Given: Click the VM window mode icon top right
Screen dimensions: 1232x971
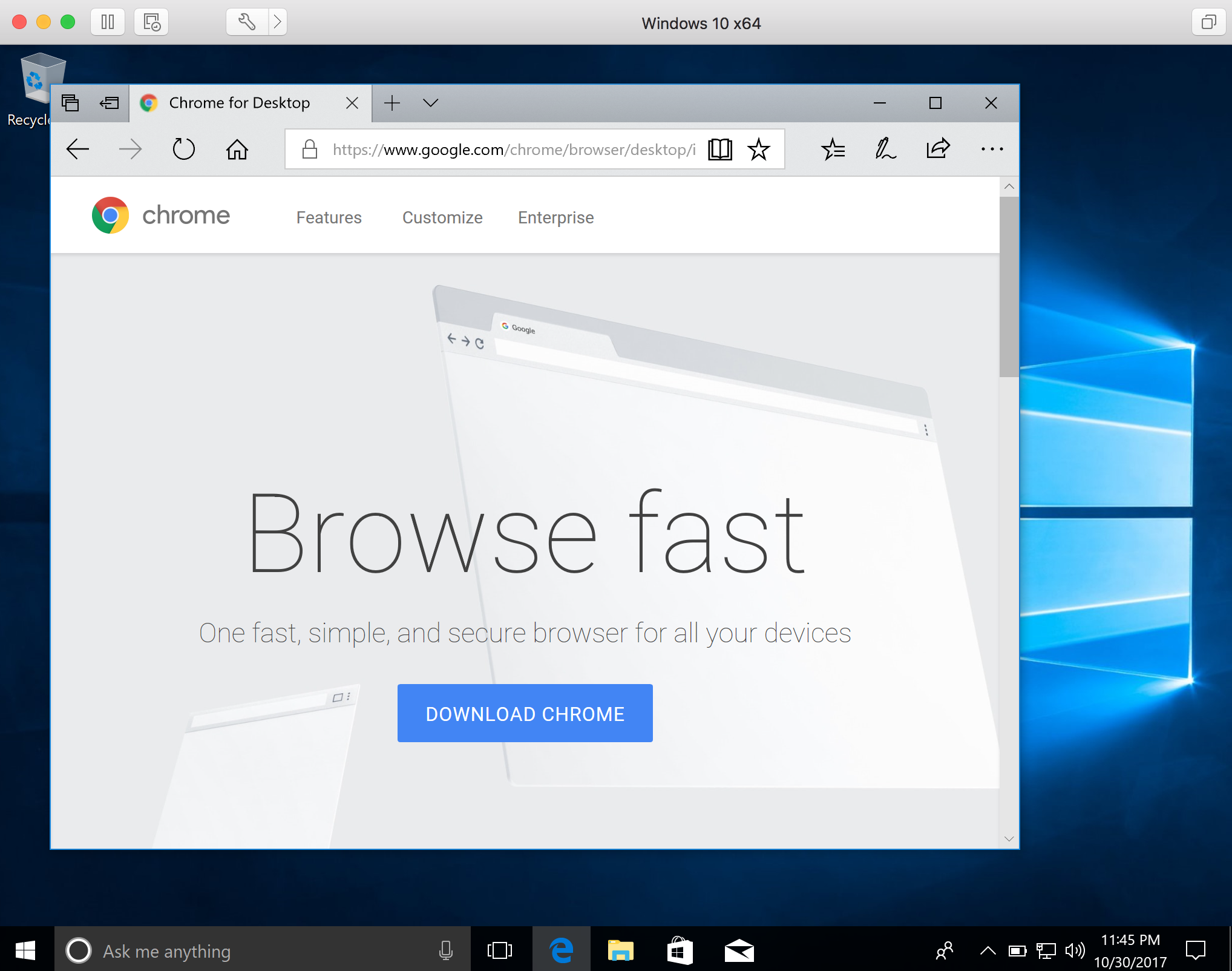Looking at the screenshot, I should pyautogui.click(x=1208, y=22).
